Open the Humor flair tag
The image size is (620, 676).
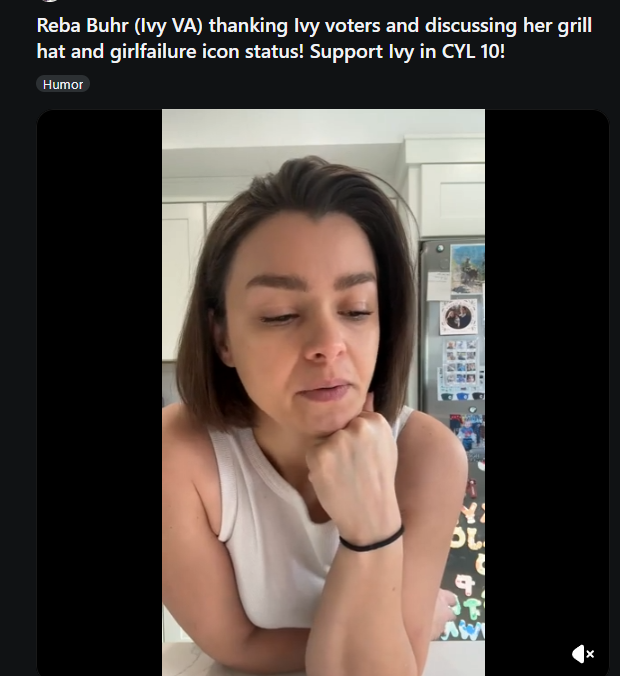(x=63, y=84)
